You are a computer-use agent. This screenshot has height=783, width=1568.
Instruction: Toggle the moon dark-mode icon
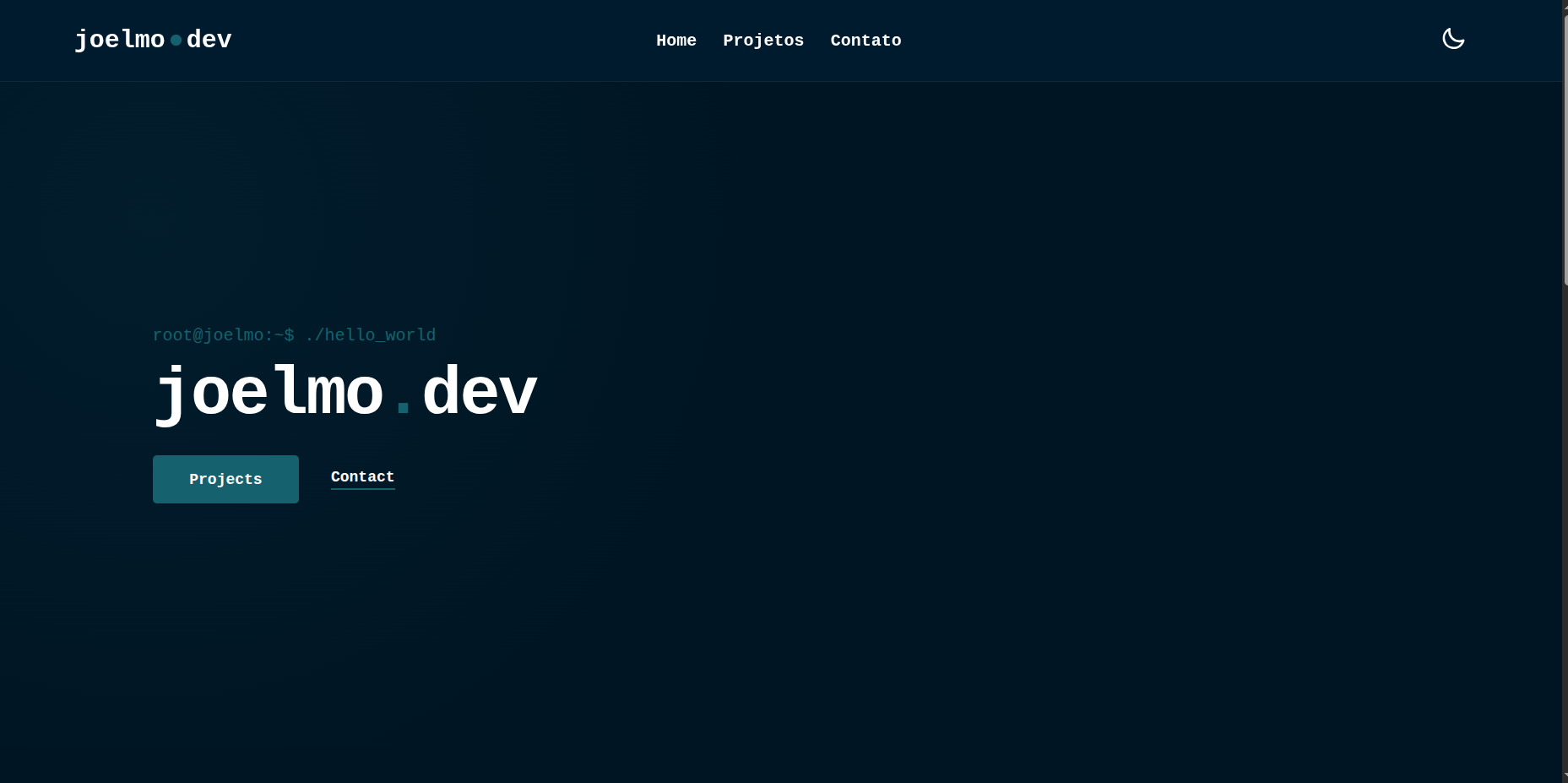click(x=1452, y=39)
